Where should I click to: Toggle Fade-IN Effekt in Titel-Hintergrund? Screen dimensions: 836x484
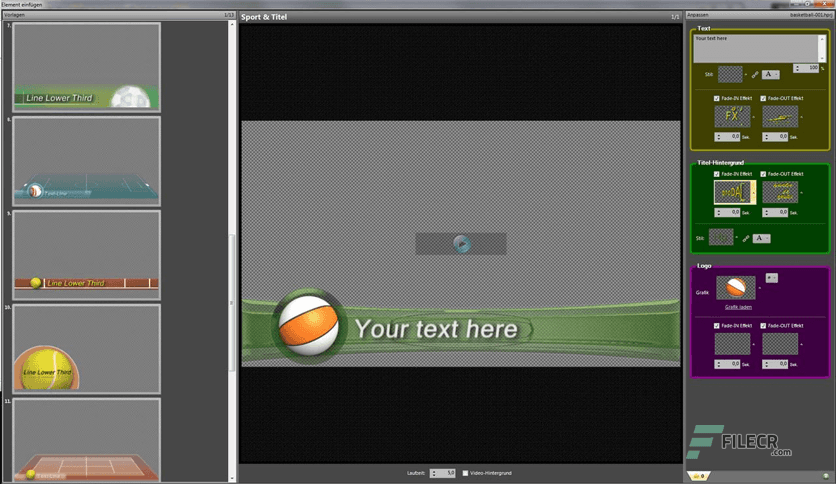coord(717,174)
